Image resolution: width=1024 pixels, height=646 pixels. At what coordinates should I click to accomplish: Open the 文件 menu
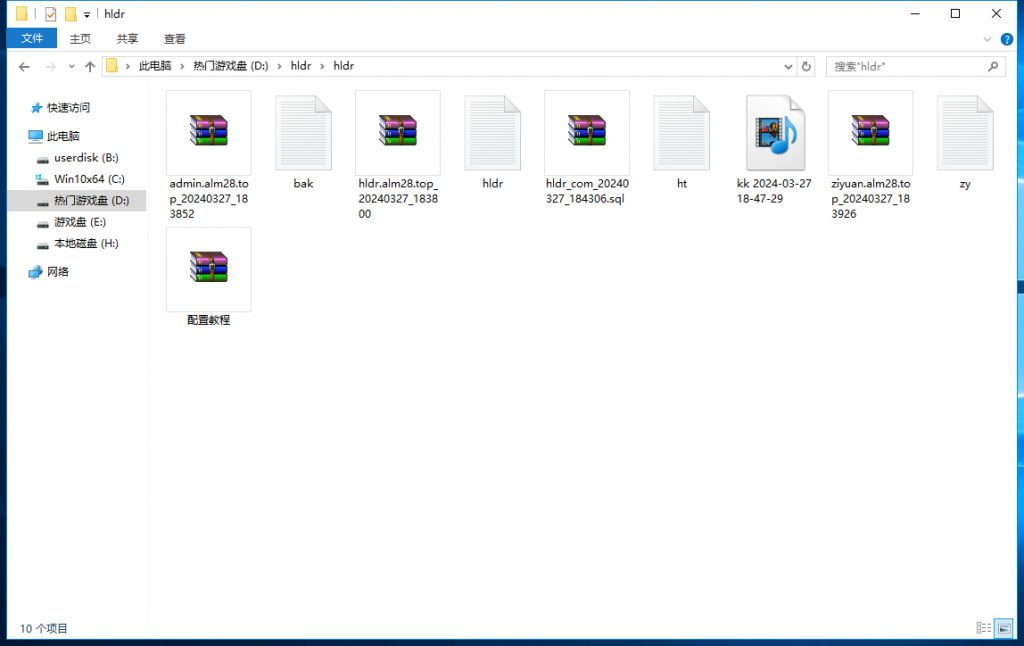pyautogui.click(x=32, y=39)
